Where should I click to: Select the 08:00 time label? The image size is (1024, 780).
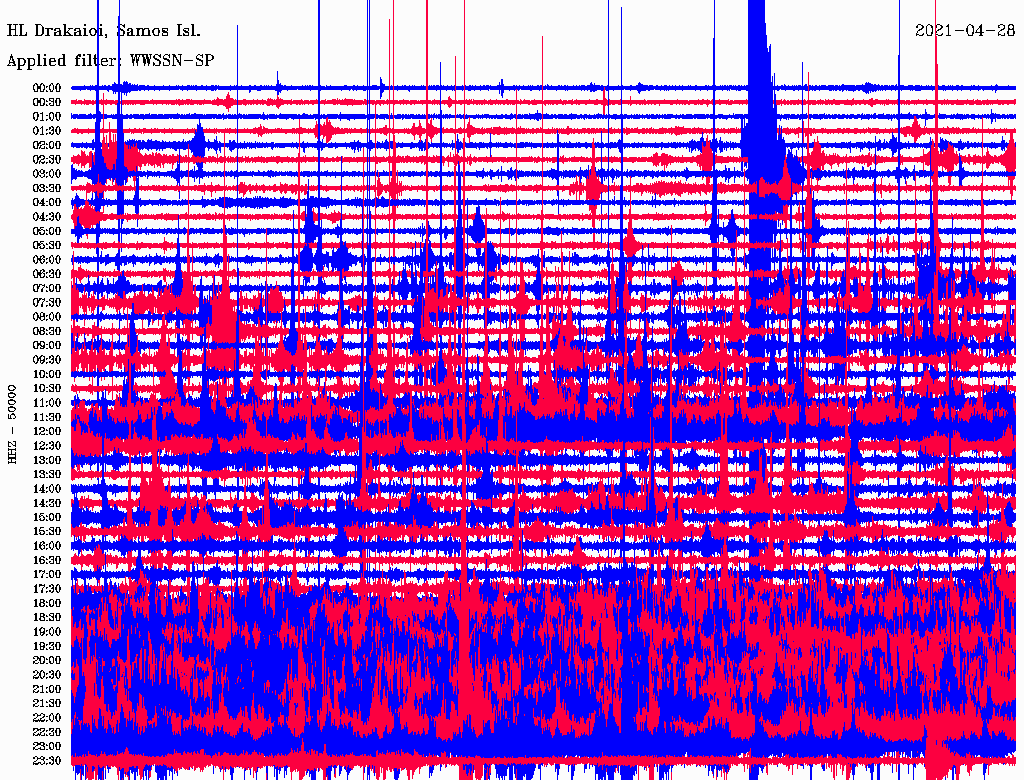tap(47, 317)
